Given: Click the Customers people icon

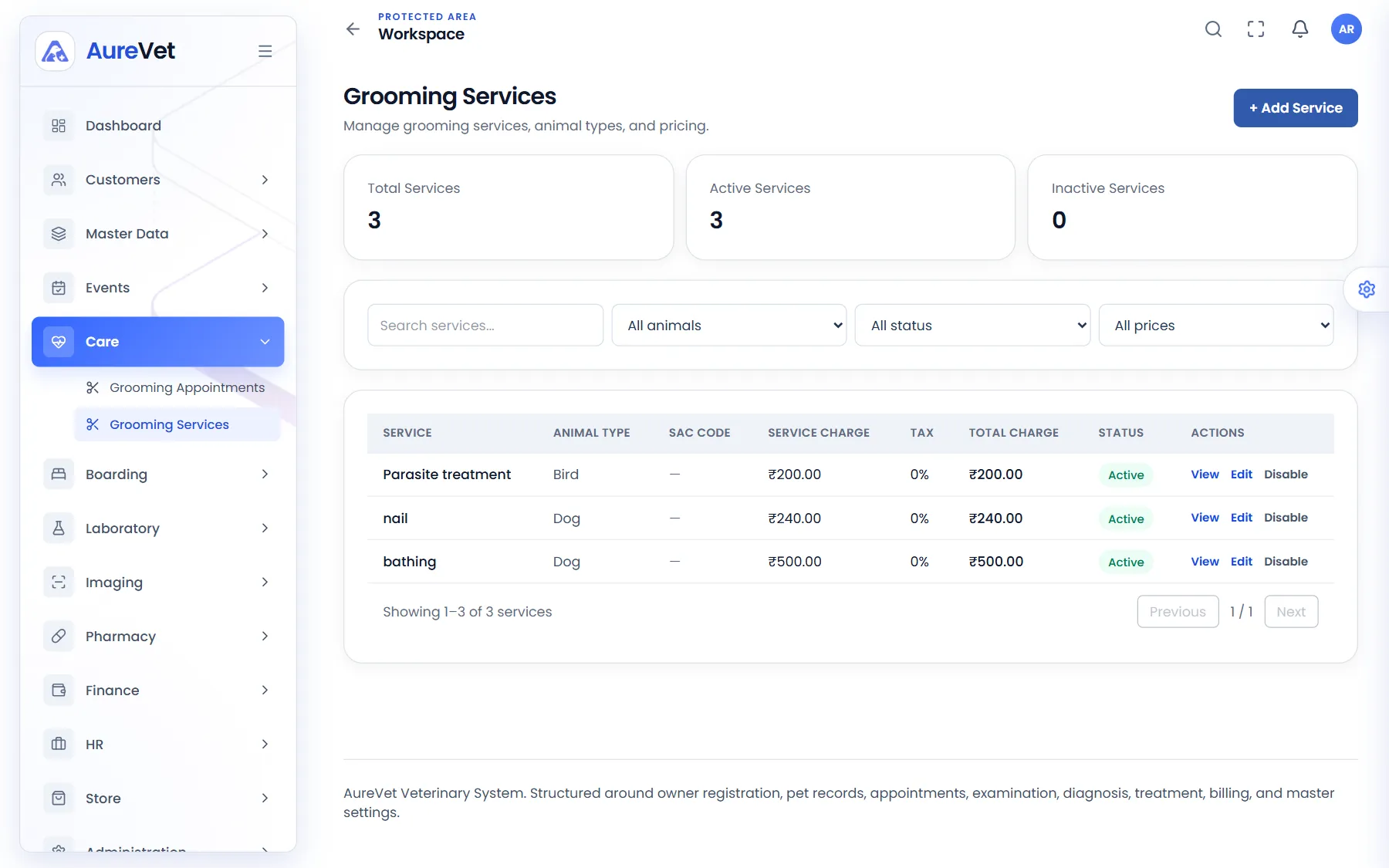Looking at the screenshot, I should pyautogui.click(x=59, y=180).
